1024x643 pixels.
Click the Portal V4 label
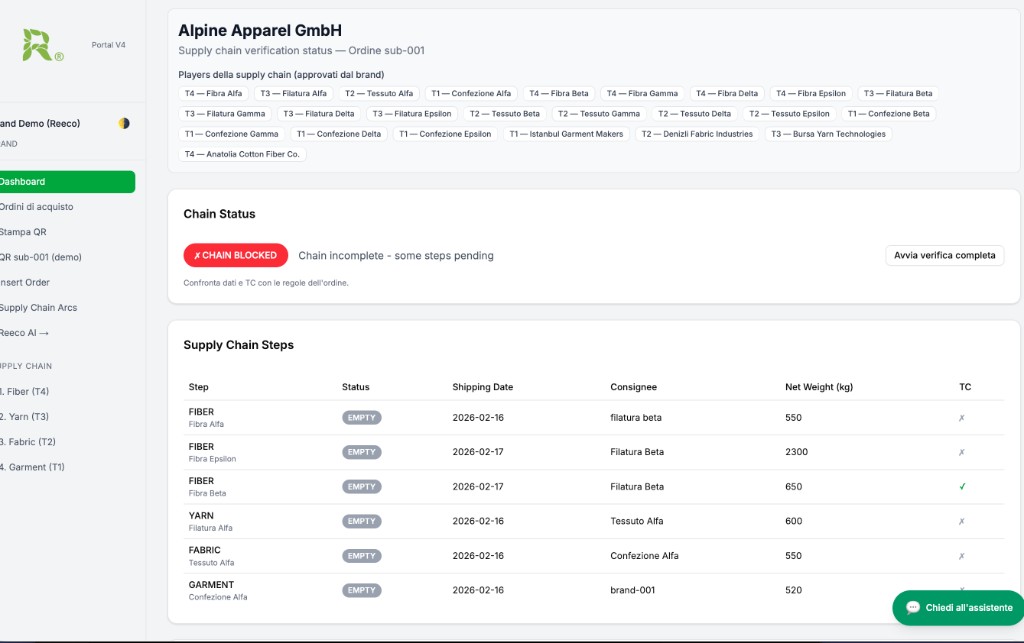108,45
